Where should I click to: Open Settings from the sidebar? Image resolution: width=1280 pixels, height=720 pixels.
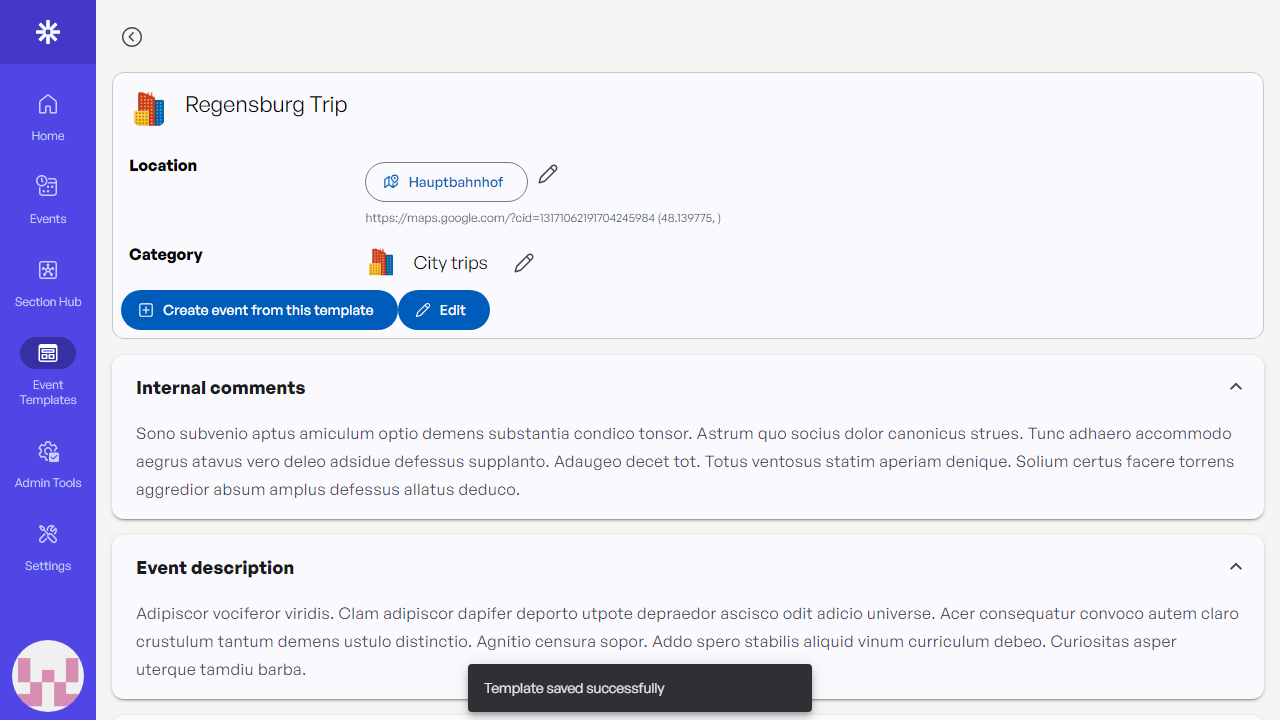pos(48,548)
